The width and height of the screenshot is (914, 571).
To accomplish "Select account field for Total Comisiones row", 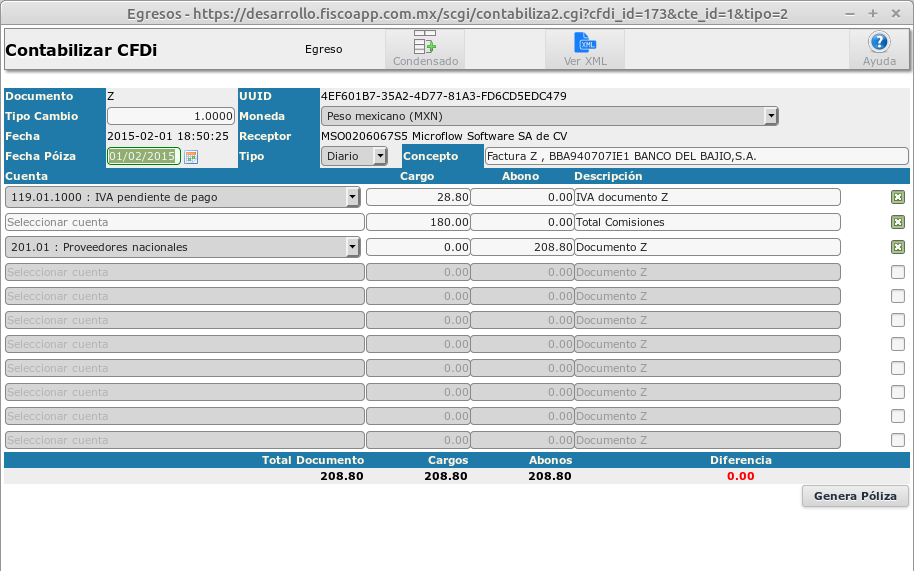I will point(184,222).
